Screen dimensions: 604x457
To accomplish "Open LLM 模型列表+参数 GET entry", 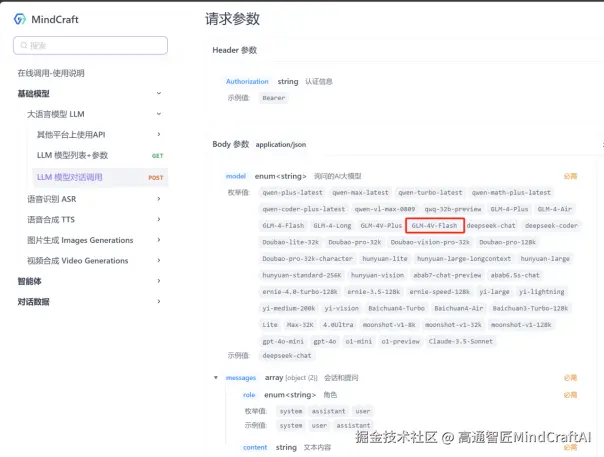I will pyautogui.click(x=100, y=155).
